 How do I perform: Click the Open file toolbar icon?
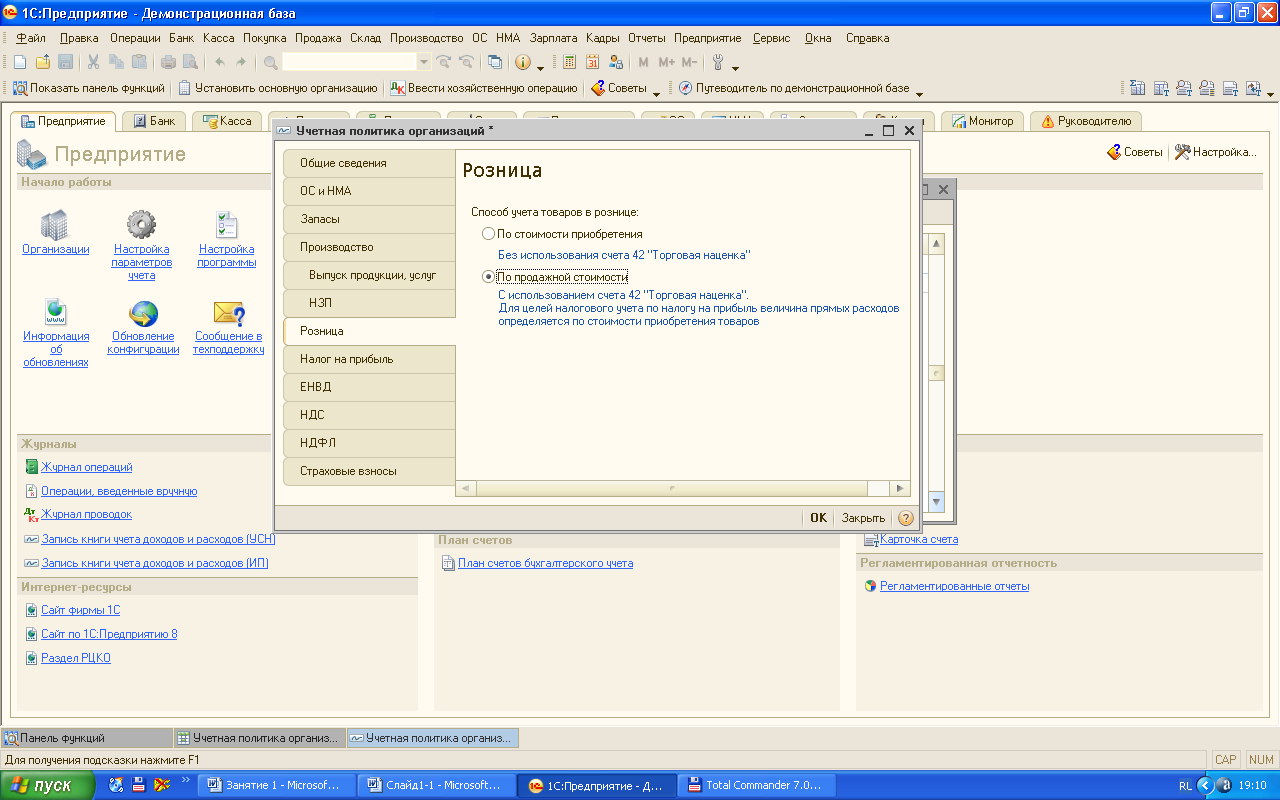pos(43,62)
